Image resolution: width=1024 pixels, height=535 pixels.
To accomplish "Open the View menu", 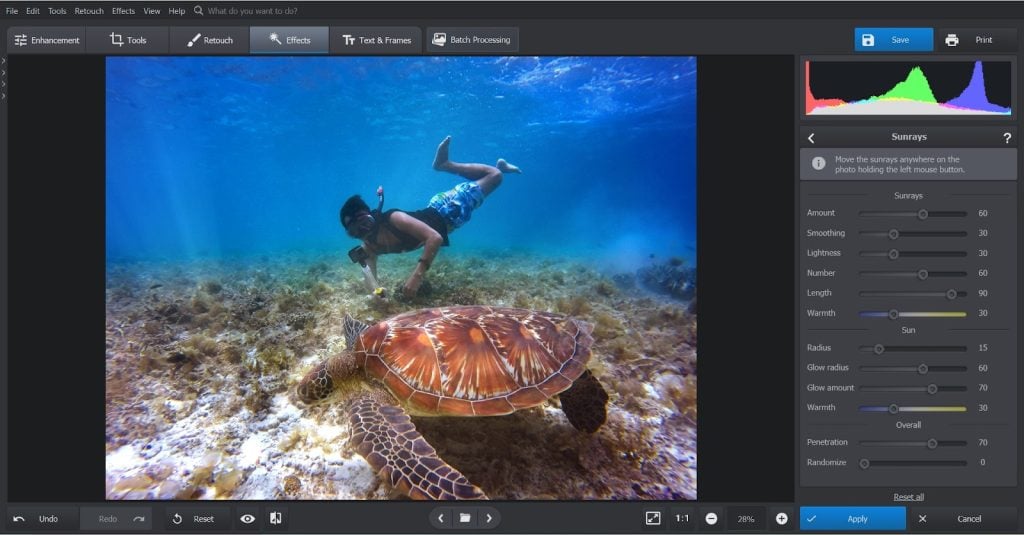I will (x=152, y=11).
